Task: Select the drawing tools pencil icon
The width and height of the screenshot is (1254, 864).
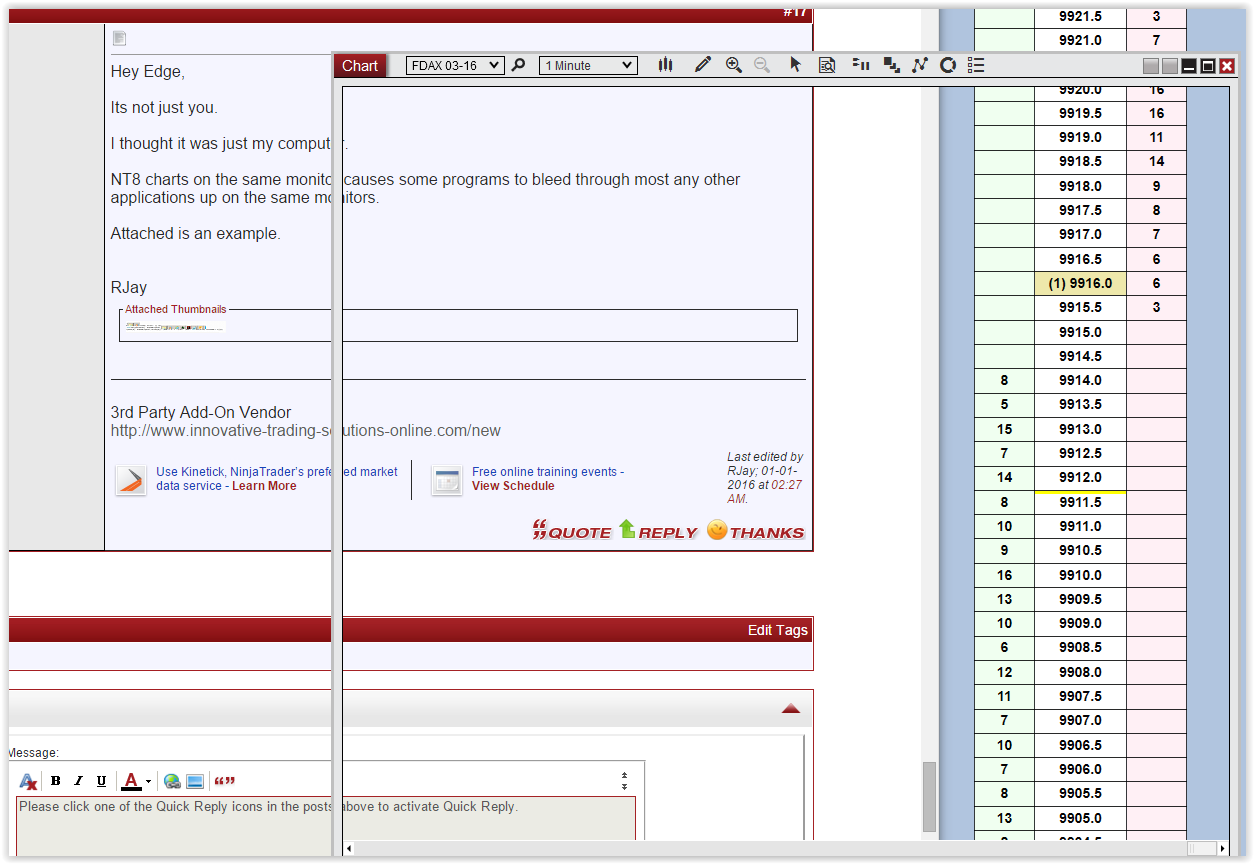Action: [x=702, y=65]
